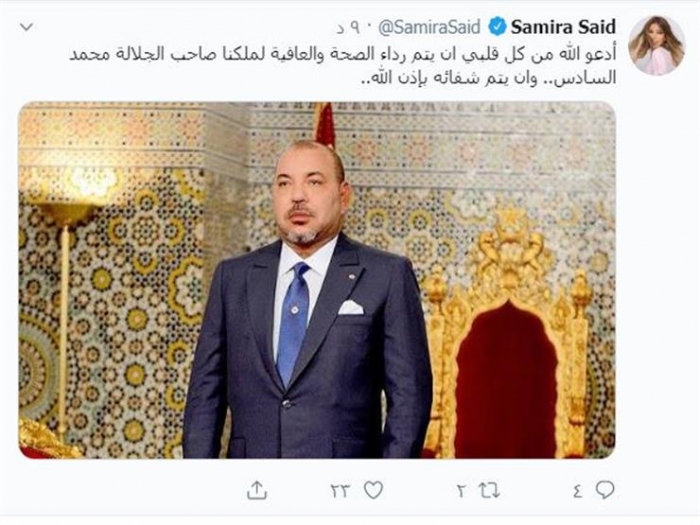Click the red flag in the photo
The width and height of the screenshot is (700, 525).
tap(325, 125)
